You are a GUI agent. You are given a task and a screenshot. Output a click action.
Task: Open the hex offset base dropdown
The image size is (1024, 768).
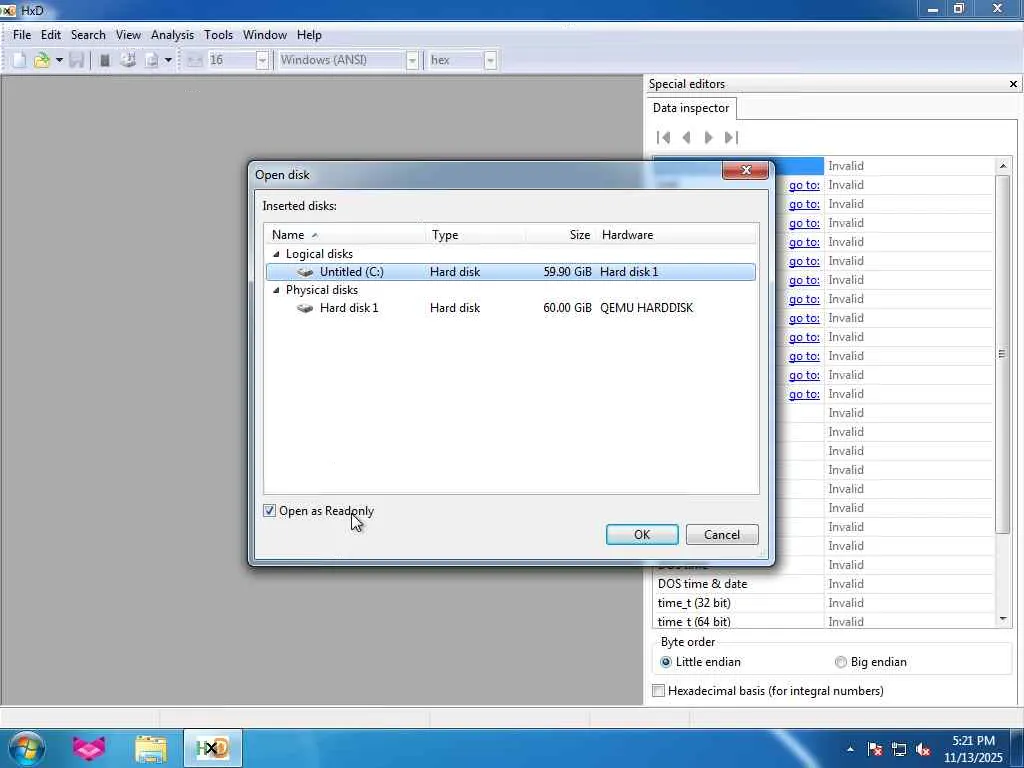tap(490, 60)
